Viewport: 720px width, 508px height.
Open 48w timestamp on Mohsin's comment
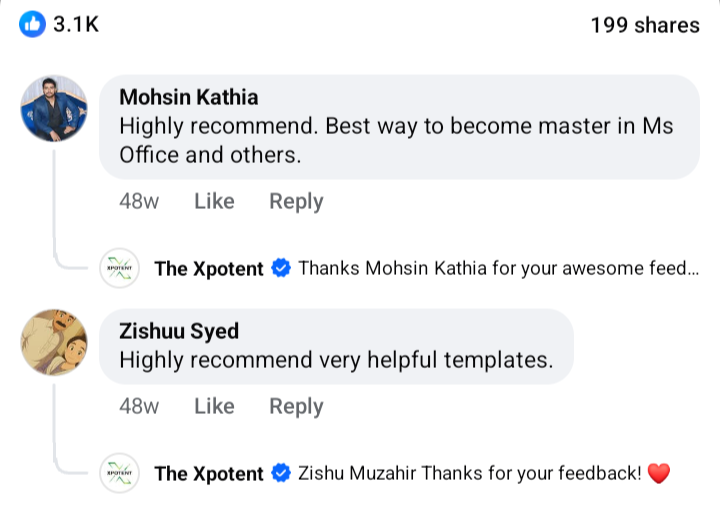(139, 201)
